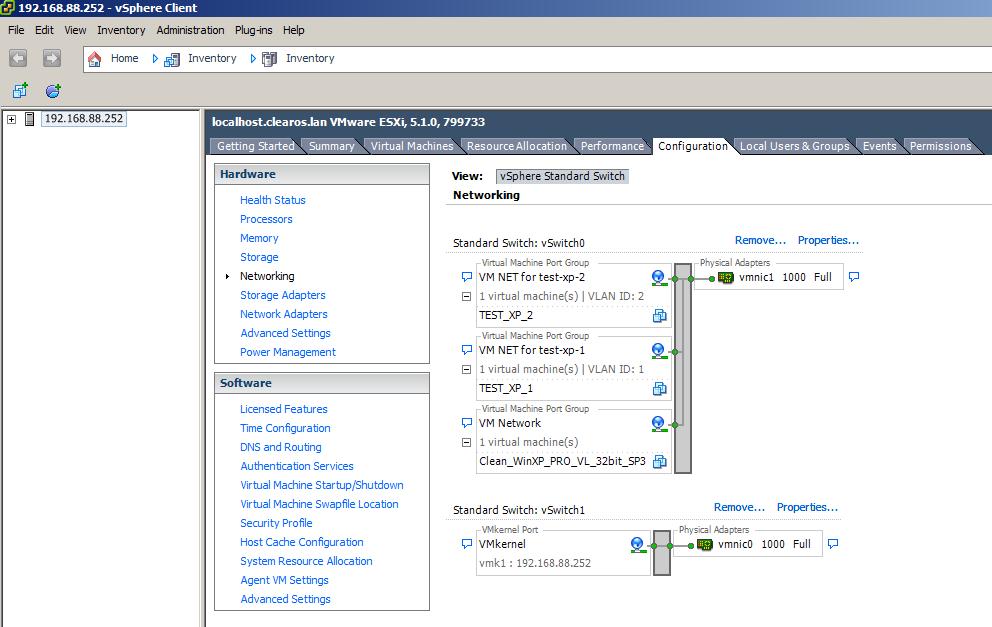The width and height of the screenshot is (992, 627).
Task: Open dropdown arrow before first Inventory breadcrumb
Action: click(155, 59)
